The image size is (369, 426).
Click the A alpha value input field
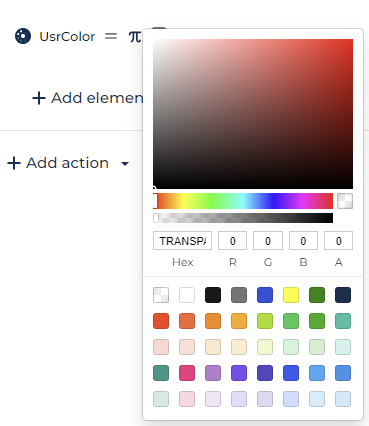click(x=339, y=241)
